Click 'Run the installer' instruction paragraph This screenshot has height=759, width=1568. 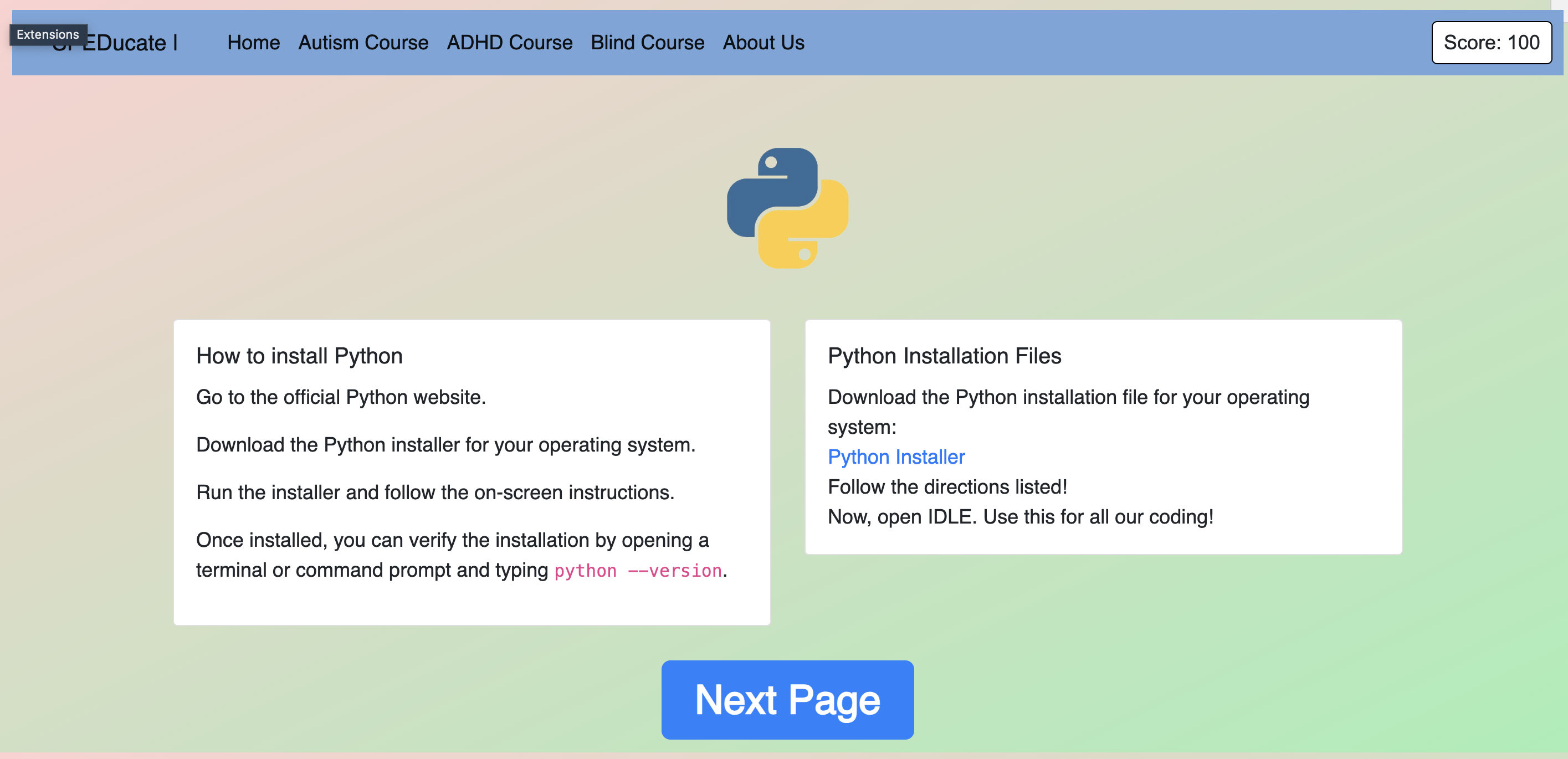pyautogui.click(x=434, y=492)
